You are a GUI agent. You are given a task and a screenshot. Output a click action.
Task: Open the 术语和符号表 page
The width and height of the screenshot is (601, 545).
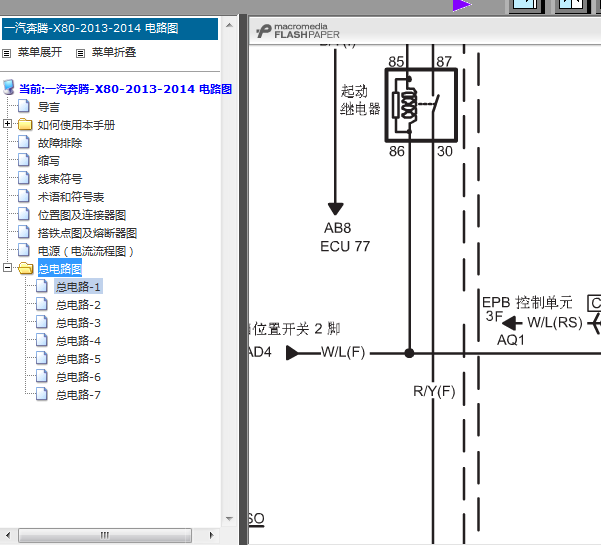tap(71, 197)
